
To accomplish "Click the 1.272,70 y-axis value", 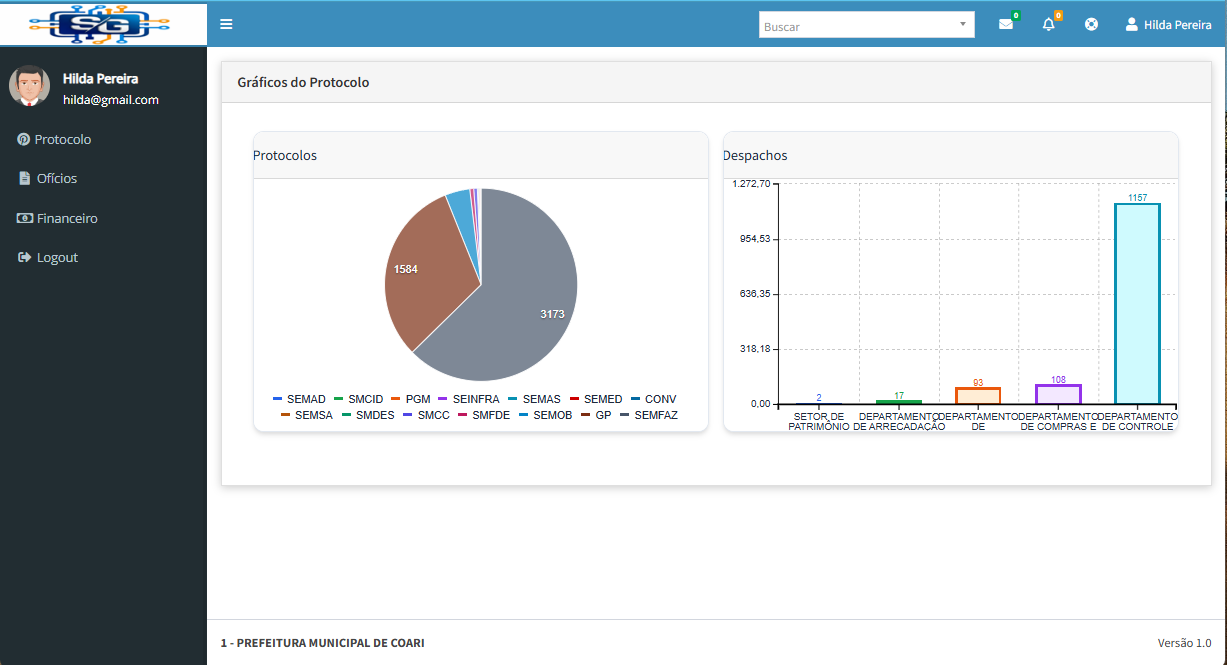I will (x=751, y=184).
